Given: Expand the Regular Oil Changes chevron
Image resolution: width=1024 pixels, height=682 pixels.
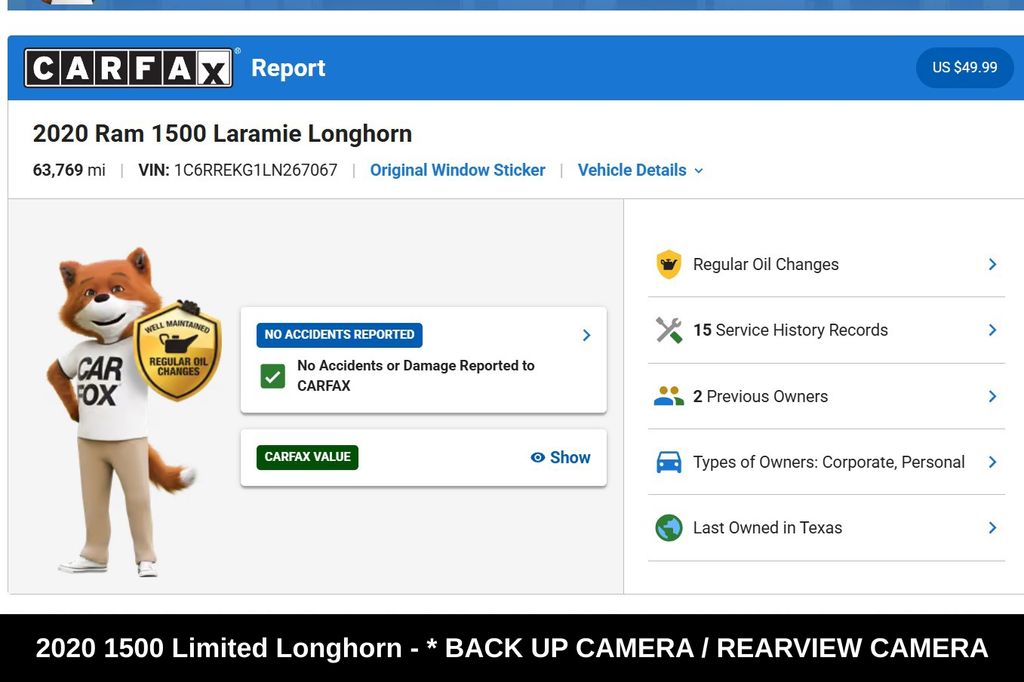Looking at the screenshot, I should click(992, 264).
